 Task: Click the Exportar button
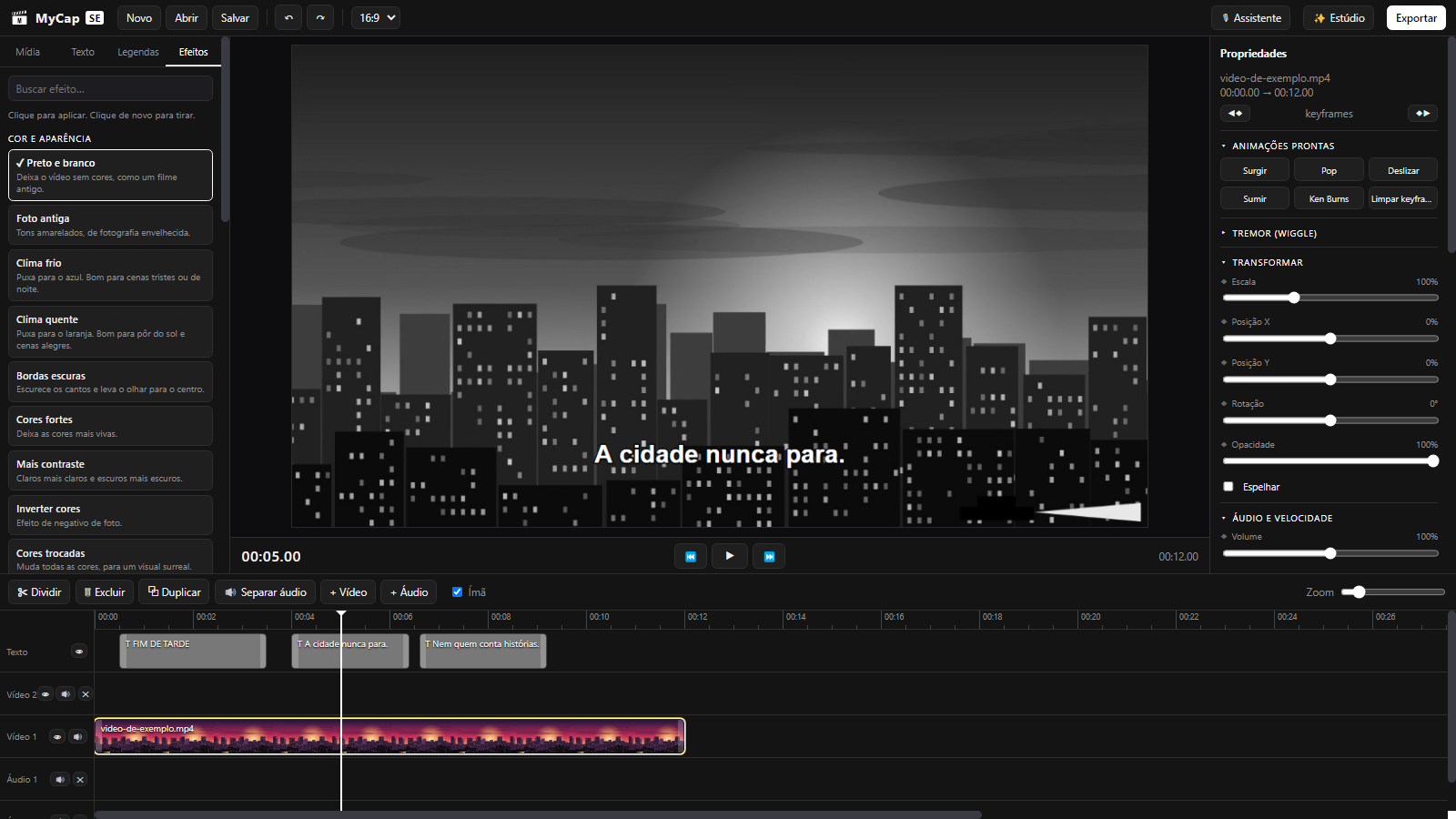coord(1416,18)
